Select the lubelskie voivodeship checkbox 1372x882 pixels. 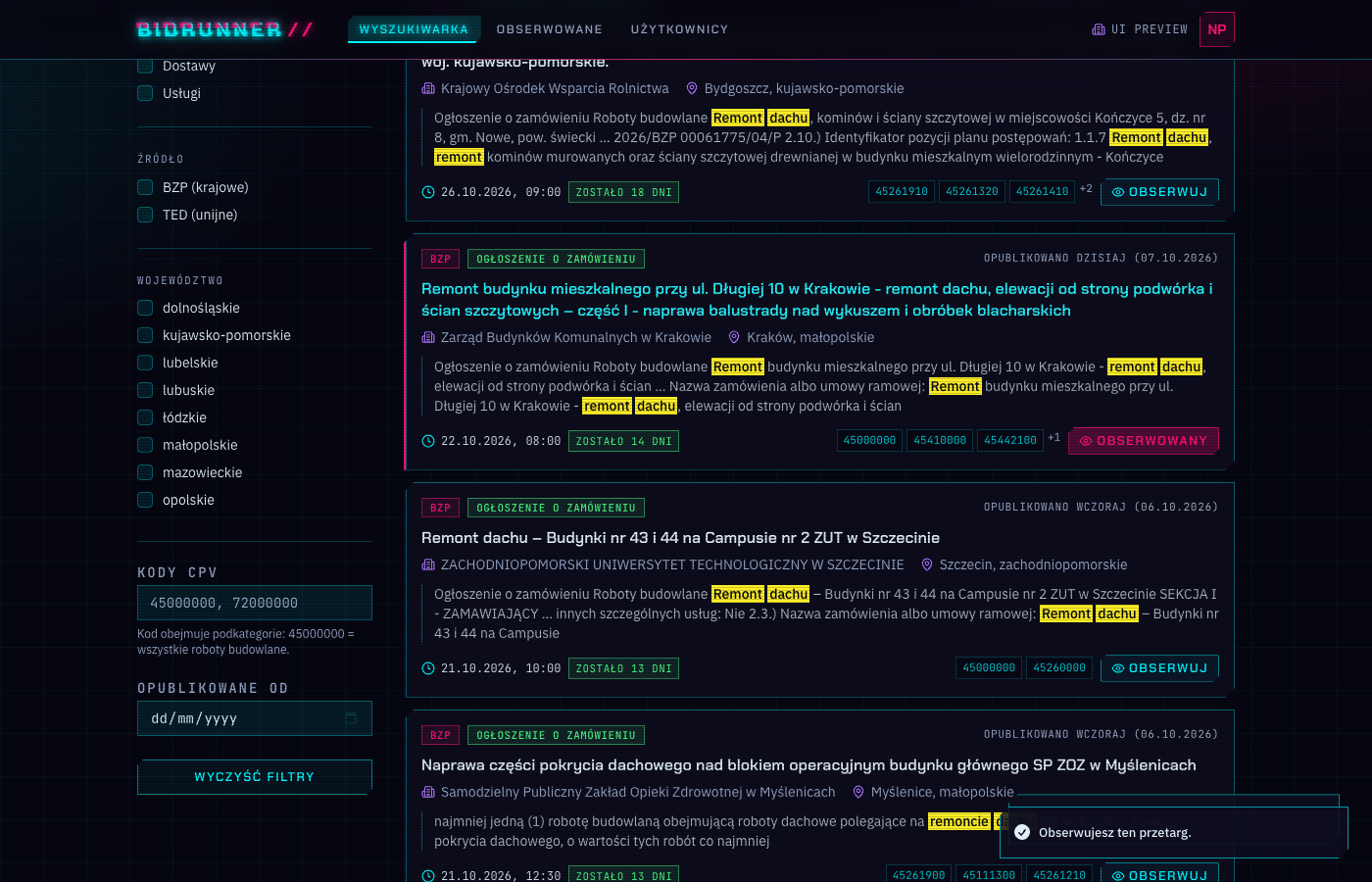(145, 363)
